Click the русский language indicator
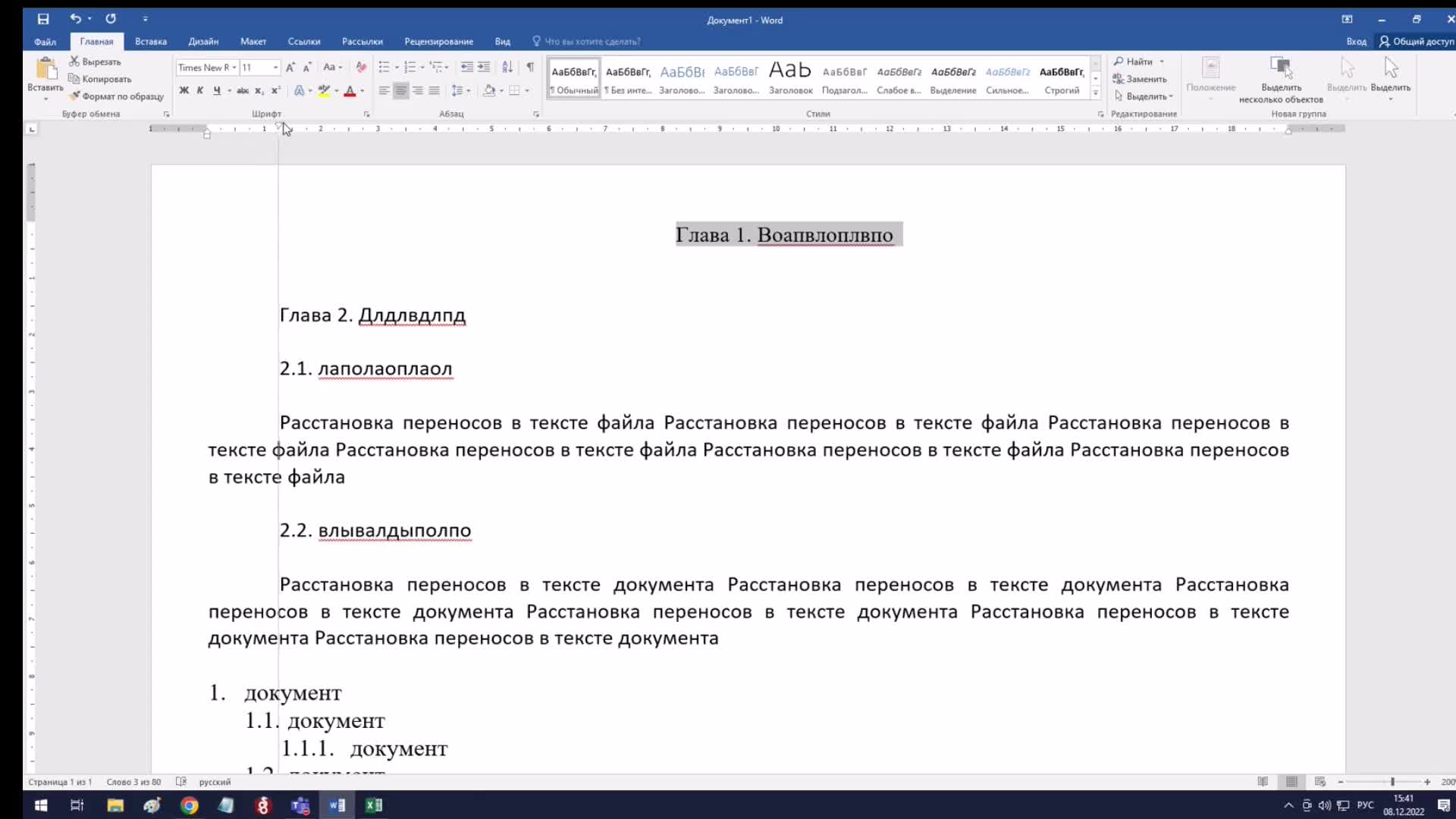The height and width of the screenshot is (819, 1456). tap(215, 782)
